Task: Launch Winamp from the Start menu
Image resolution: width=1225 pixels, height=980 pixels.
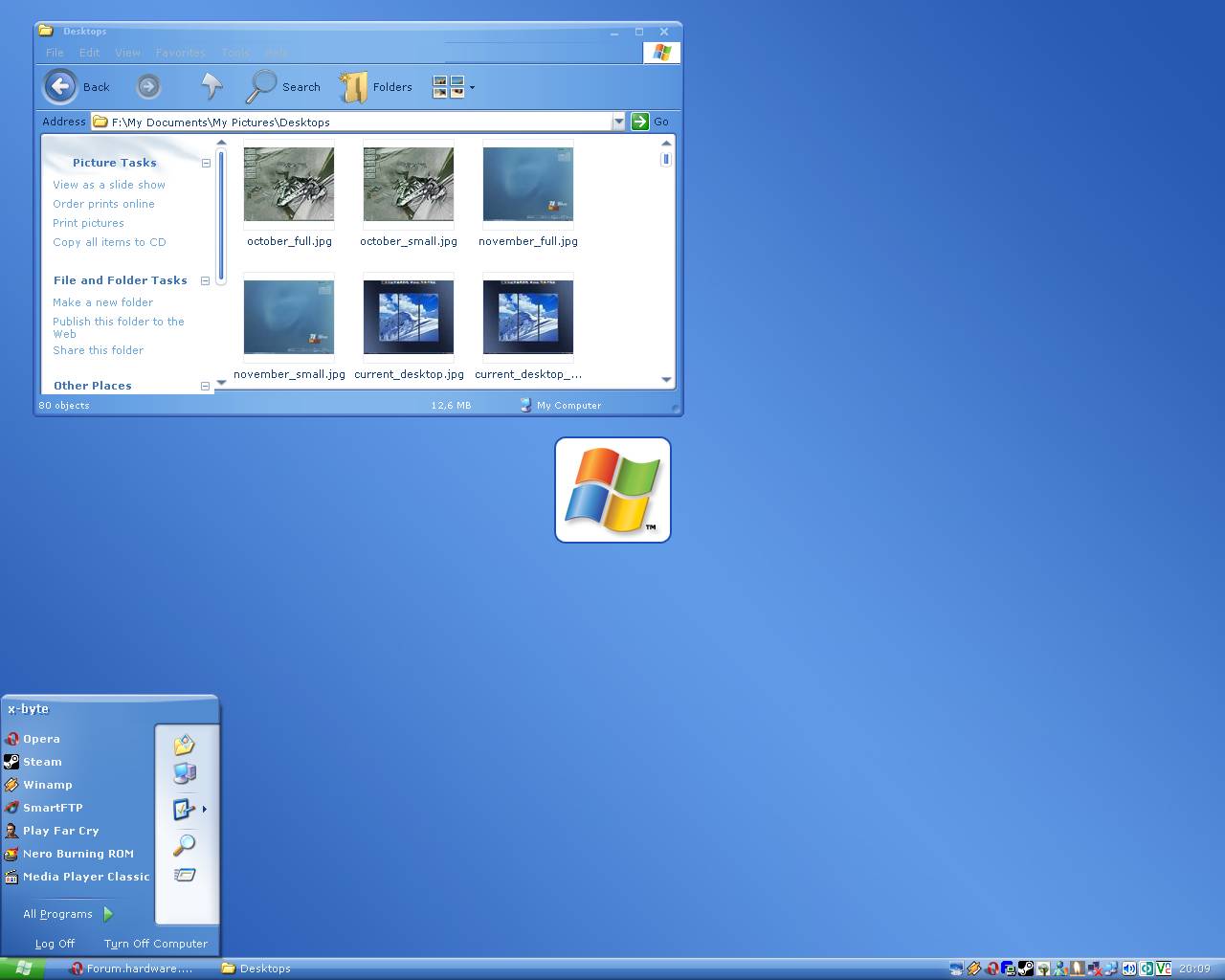Action: coord(38,785)
